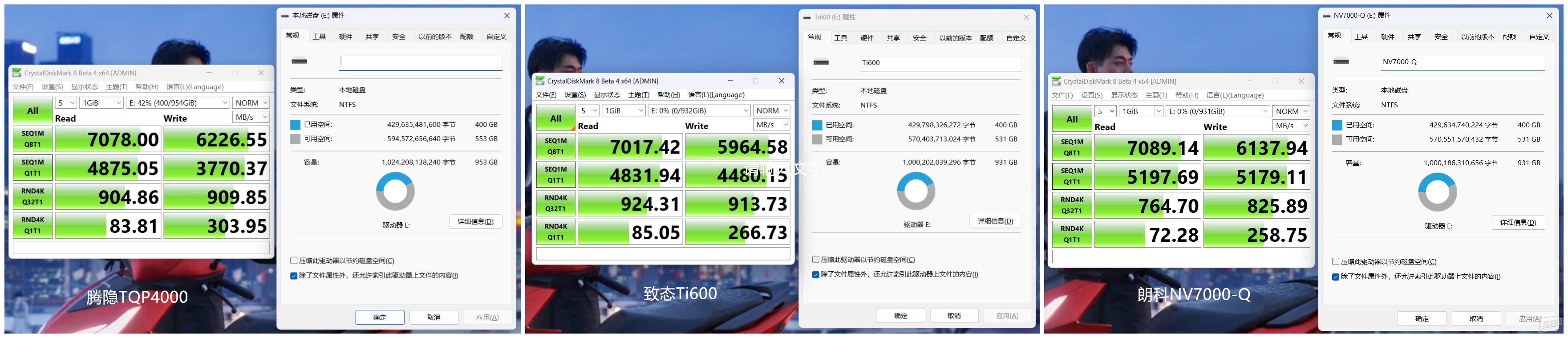Click 7078.00 read result in the 954GiB window
This screenshot has width=1568, height=338.
tap(108, 139)
